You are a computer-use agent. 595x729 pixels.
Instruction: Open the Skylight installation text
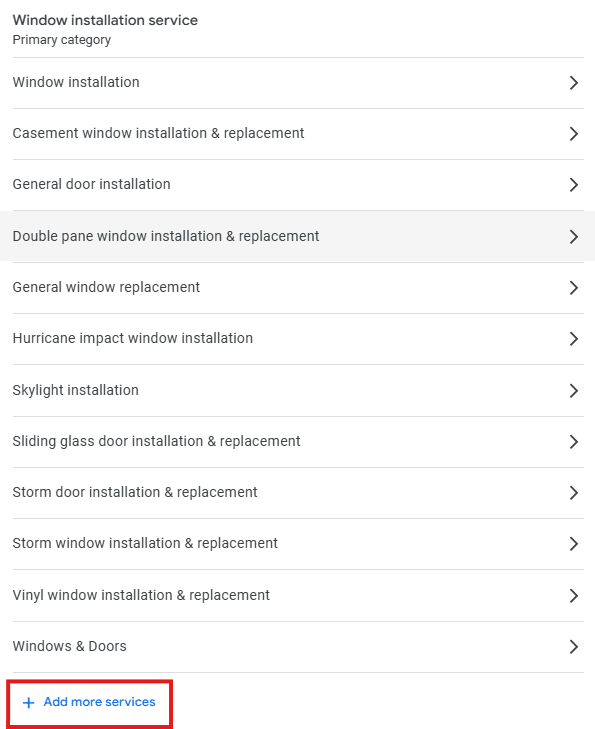tap(75, 390)
